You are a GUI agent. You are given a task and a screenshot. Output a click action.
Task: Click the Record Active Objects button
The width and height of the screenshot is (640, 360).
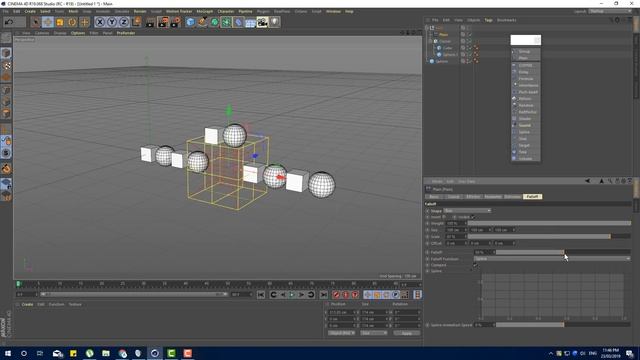tap(336, 295)
